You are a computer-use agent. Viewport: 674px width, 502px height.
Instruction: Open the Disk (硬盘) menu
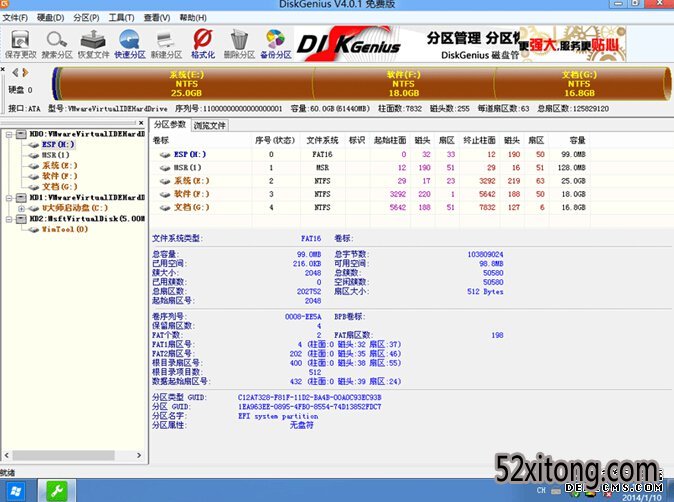point(51,18)
